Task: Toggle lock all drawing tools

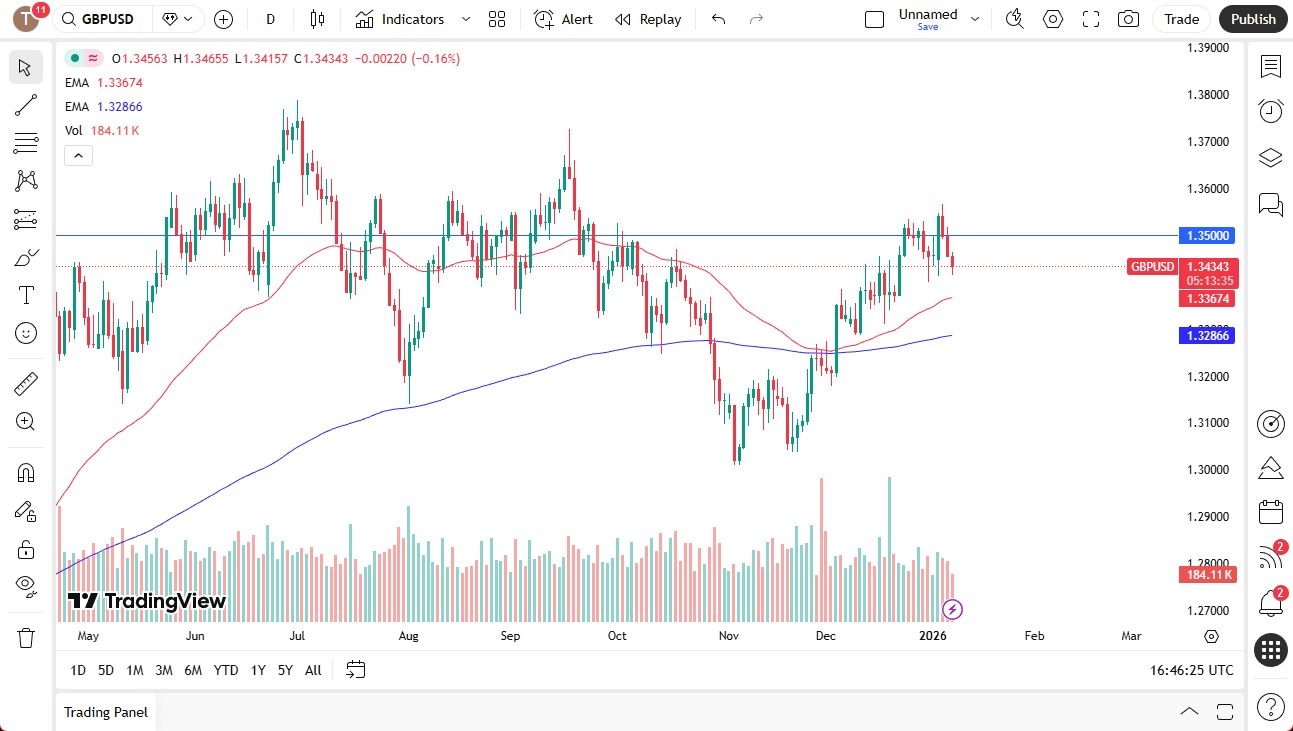Action: [x=26, y=549]
